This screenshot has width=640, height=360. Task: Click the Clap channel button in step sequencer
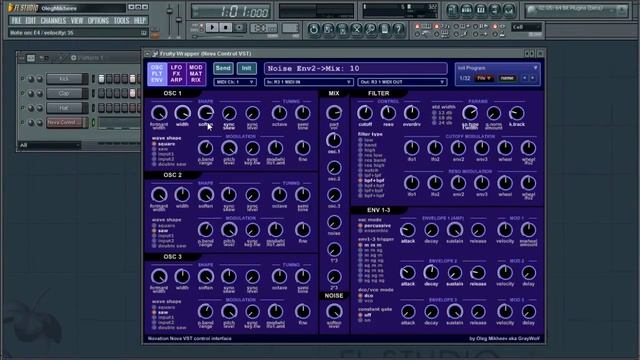click(67, 93)
